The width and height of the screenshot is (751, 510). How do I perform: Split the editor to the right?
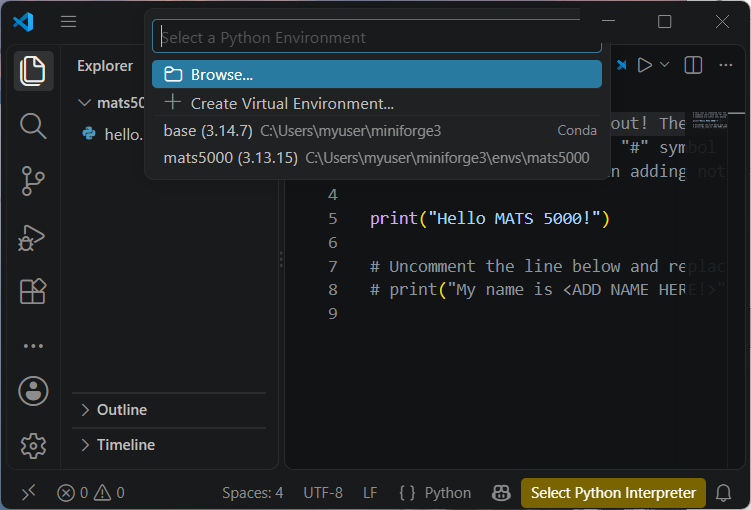click(693, 65)
